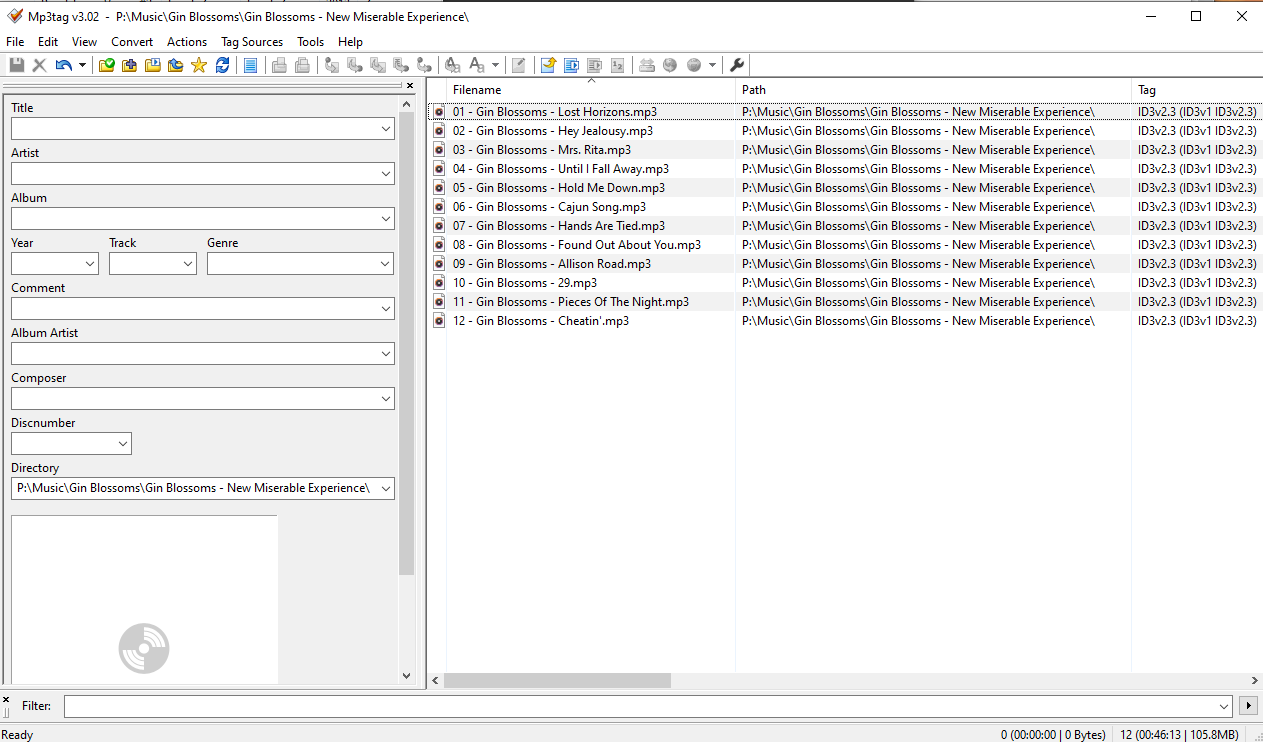Viewport: 1263px width, 742px height.
Task: Select 11 - Gin Blossoms - Pieces Of The Night.mp3
Action: (571, 302)
